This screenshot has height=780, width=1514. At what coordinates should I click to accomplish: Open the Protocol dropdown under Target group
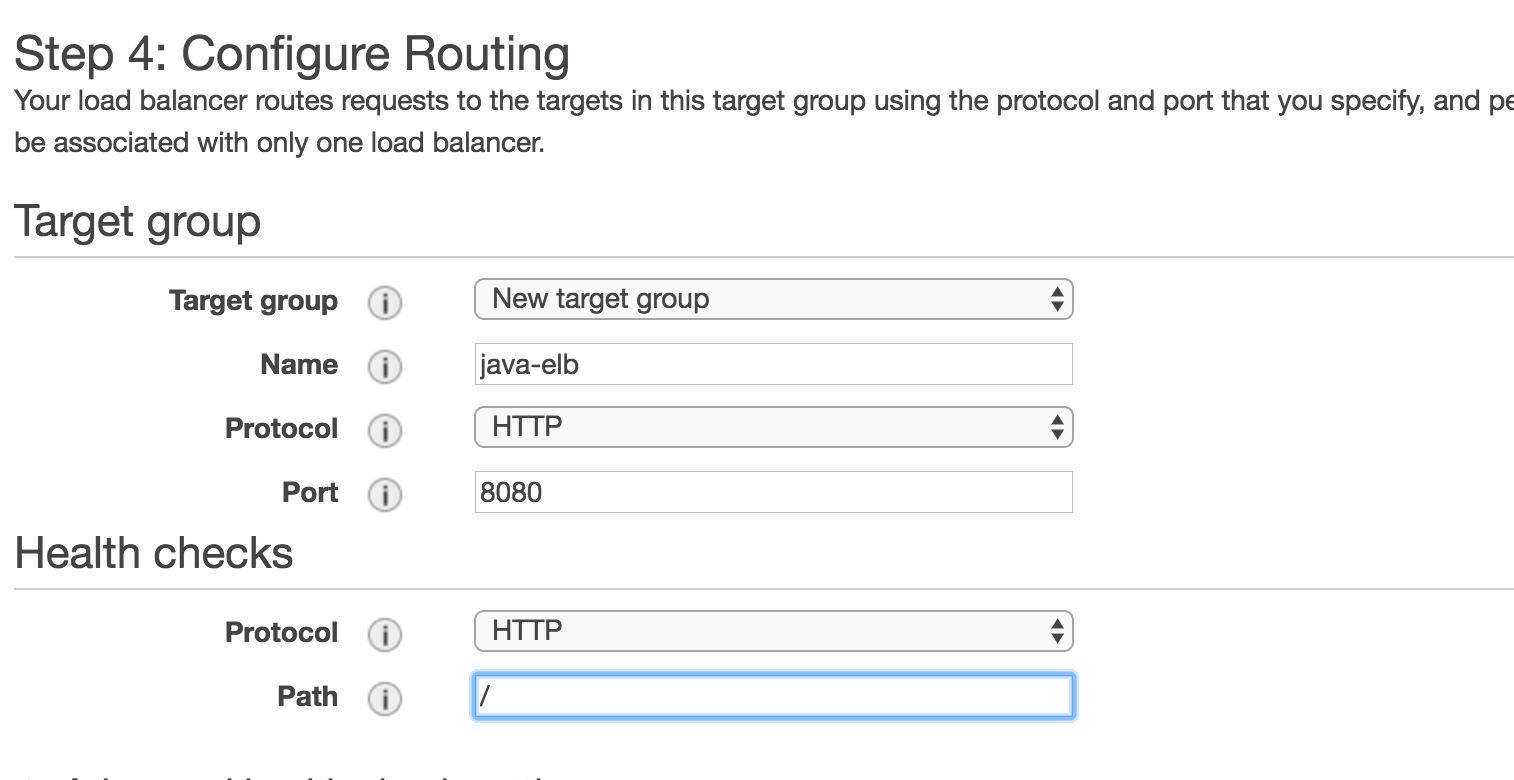[x=773, y=426]
